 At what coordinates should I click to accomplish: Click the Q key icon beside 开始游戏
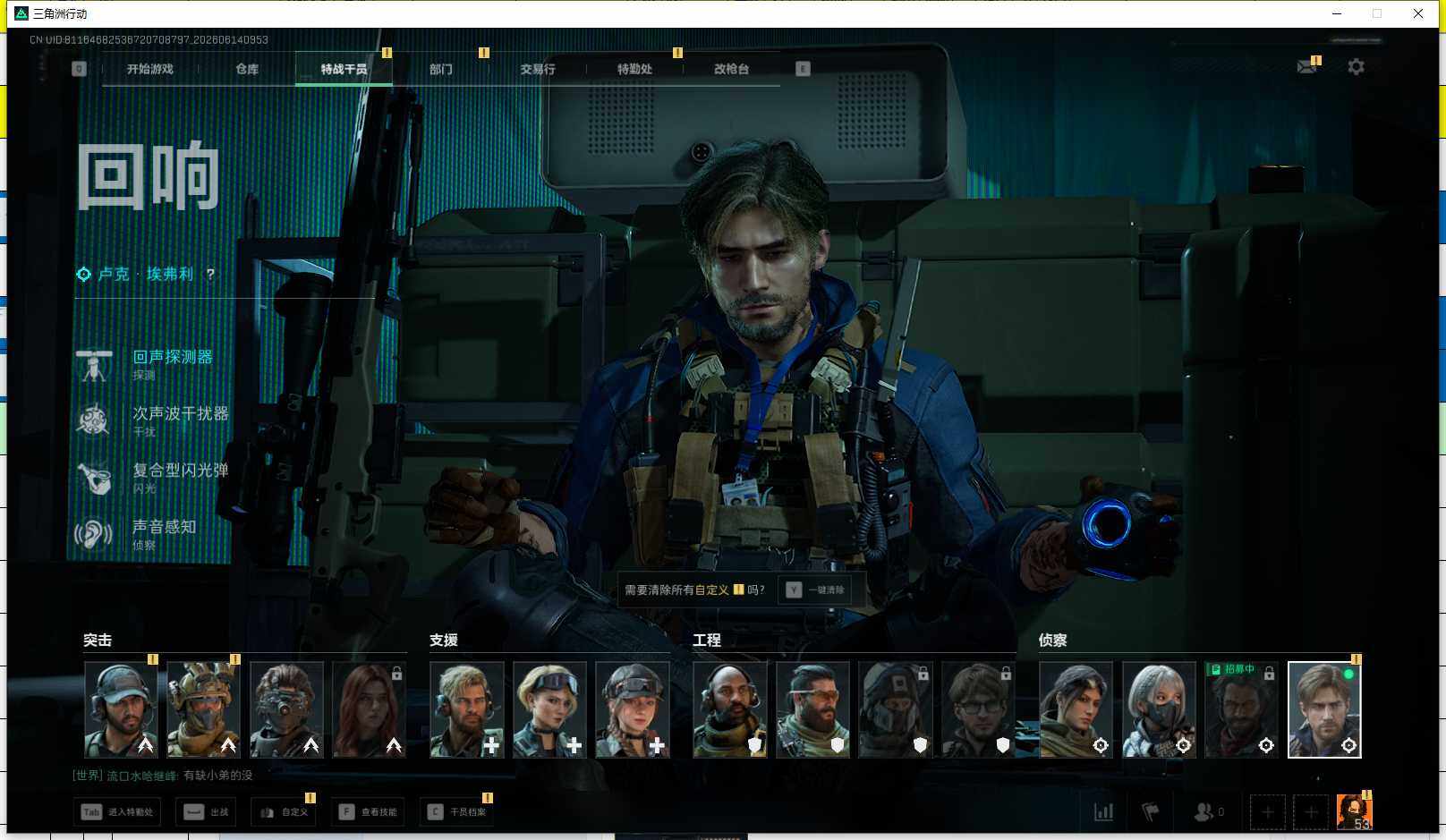[x=79, y=69]
